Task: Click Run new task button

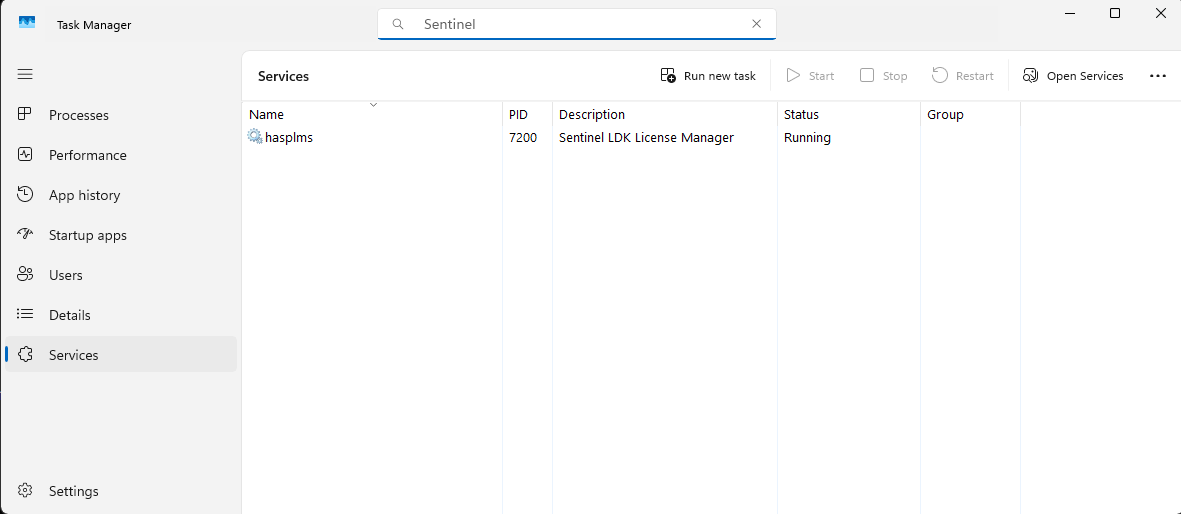Action: pyautogui.click(x=708, y=76)
